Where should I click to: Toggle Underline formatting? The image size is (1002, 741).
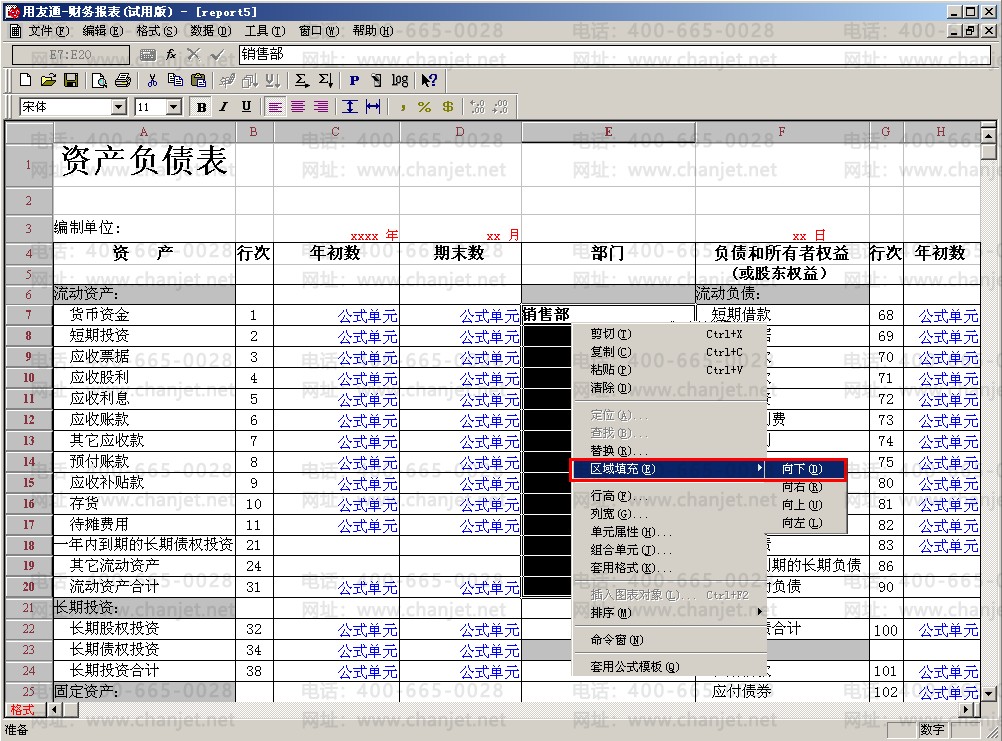pyautogui.click(x=247, y=107)
